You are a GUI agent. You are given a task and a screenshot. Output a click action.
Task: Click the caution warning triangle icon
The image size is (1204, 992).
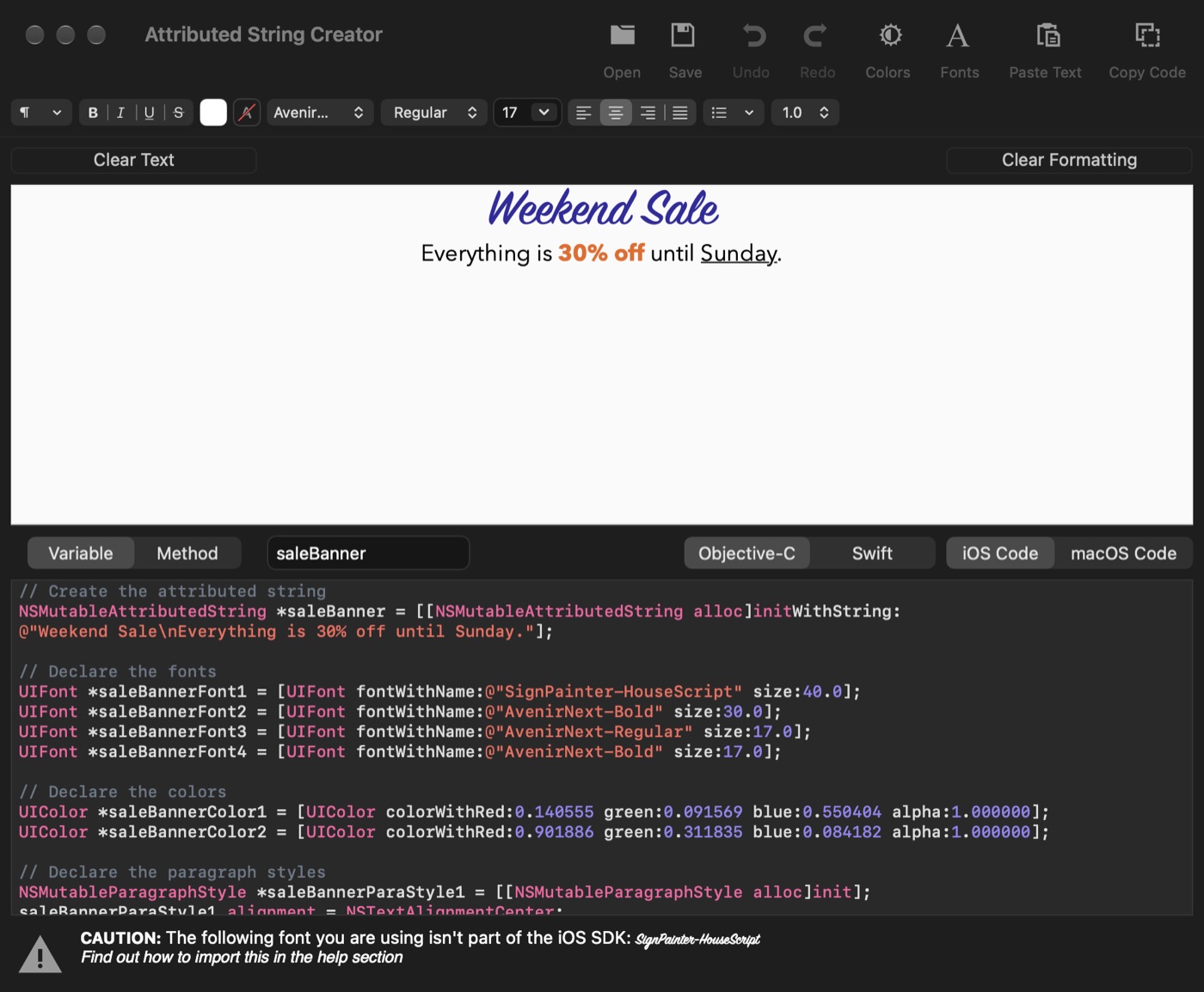[x=40, y=954]
